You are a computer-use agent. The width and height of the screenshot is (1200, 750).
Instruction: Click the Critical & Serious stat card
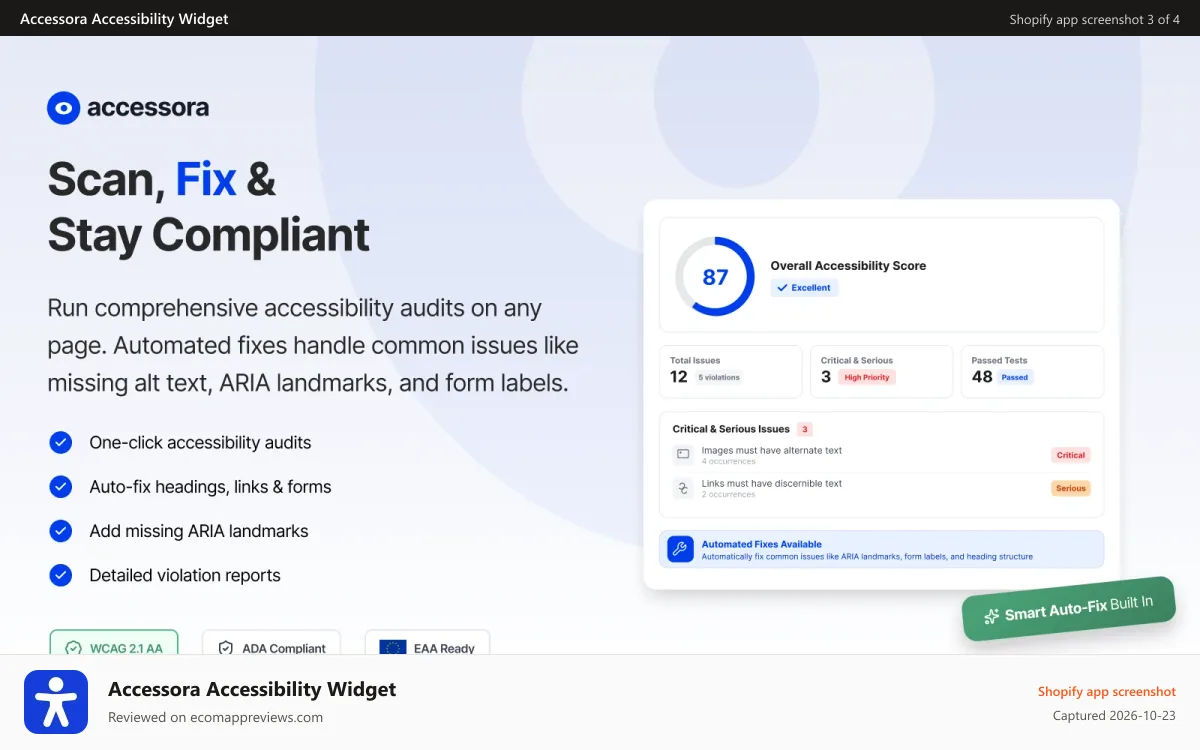pyautogui.click(x=881, y=372)
